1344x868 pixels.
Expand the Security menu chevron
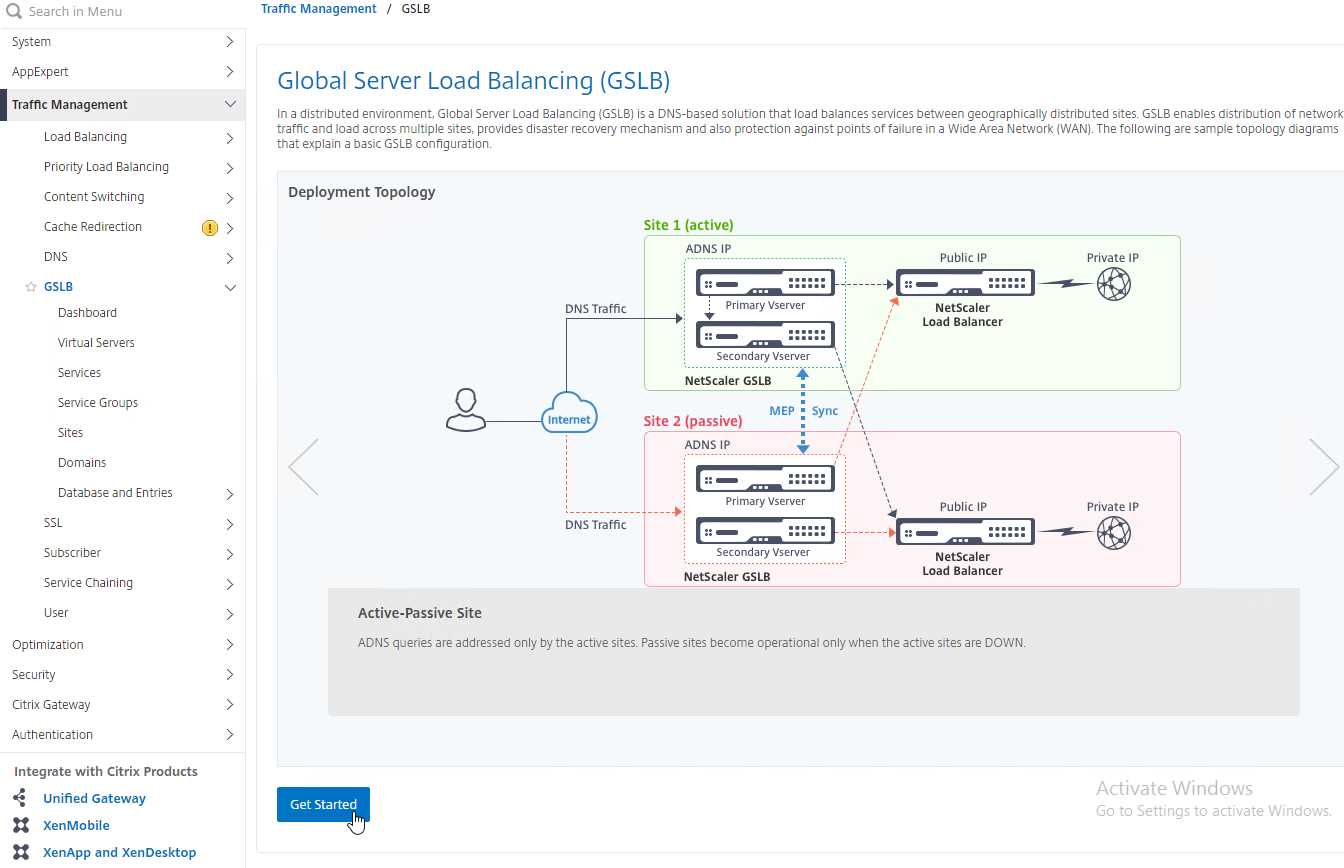tap(229, 675)
